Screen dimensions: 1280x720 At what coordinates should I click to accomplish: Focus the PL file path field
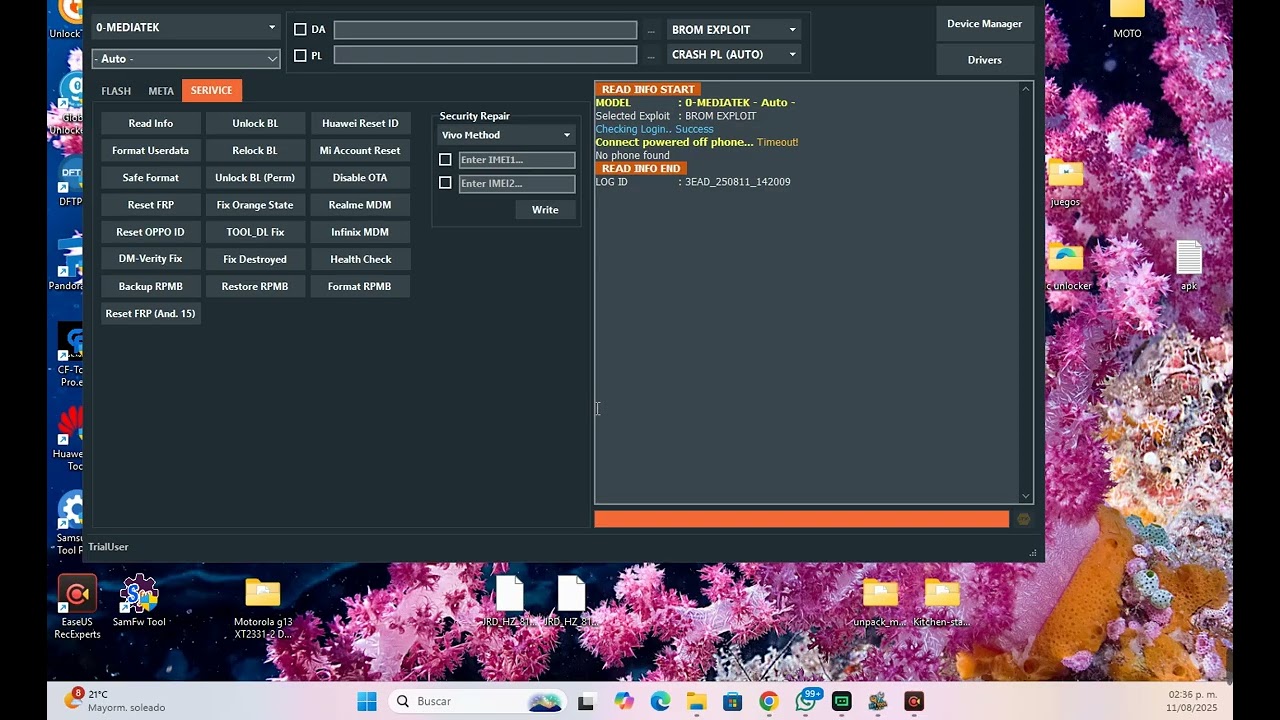point(485,55)
